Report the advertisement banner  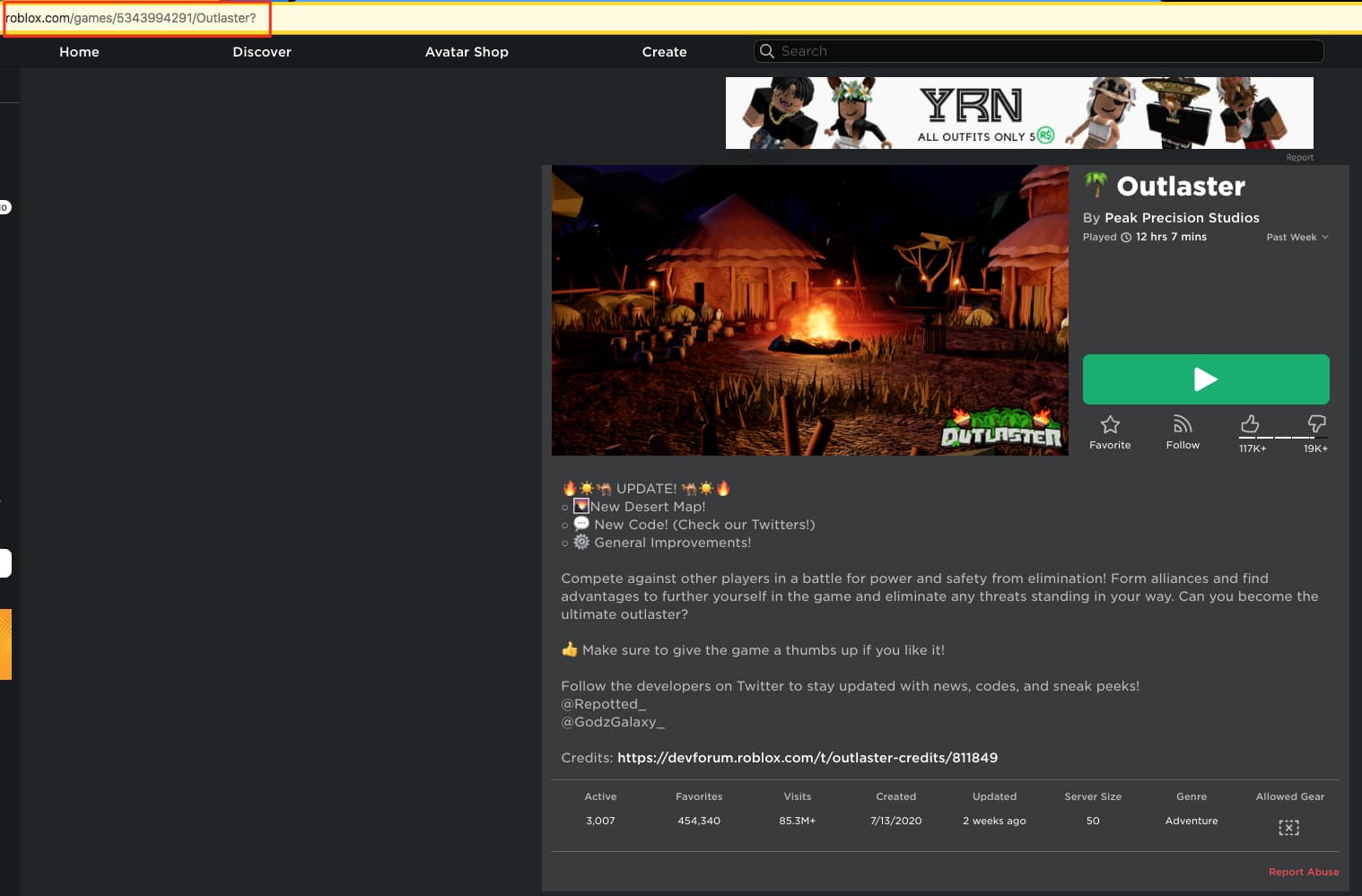coord(1299,158)
